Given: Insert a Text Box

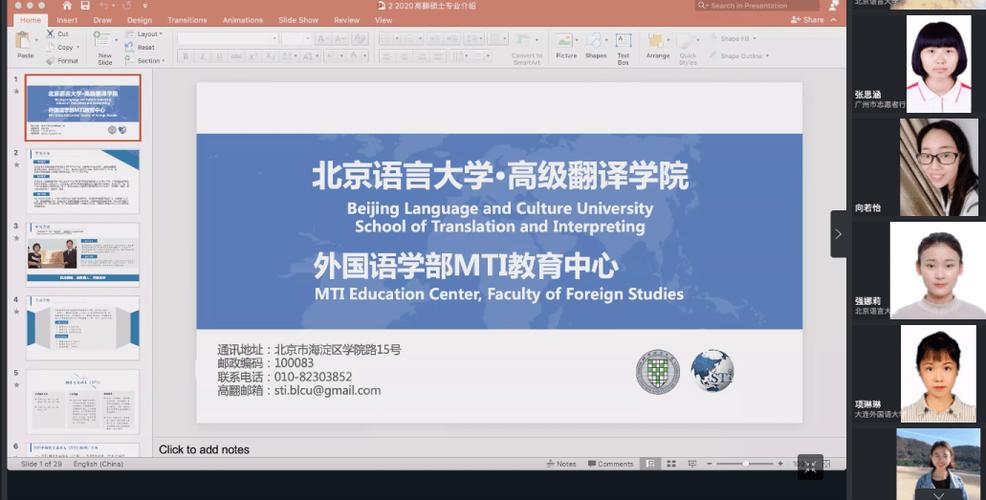Looking at the screenshot, I should click(x=623, y=44).
